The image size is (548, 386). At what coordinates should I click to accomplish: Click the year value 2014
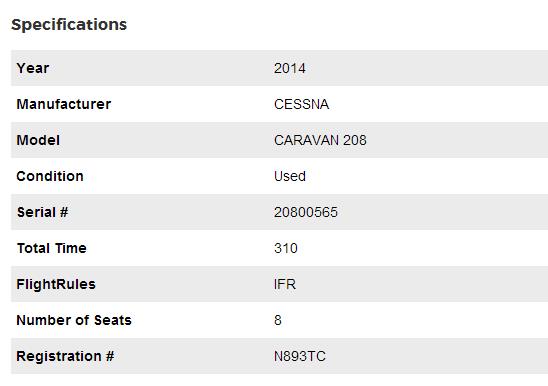click(290, 68)
